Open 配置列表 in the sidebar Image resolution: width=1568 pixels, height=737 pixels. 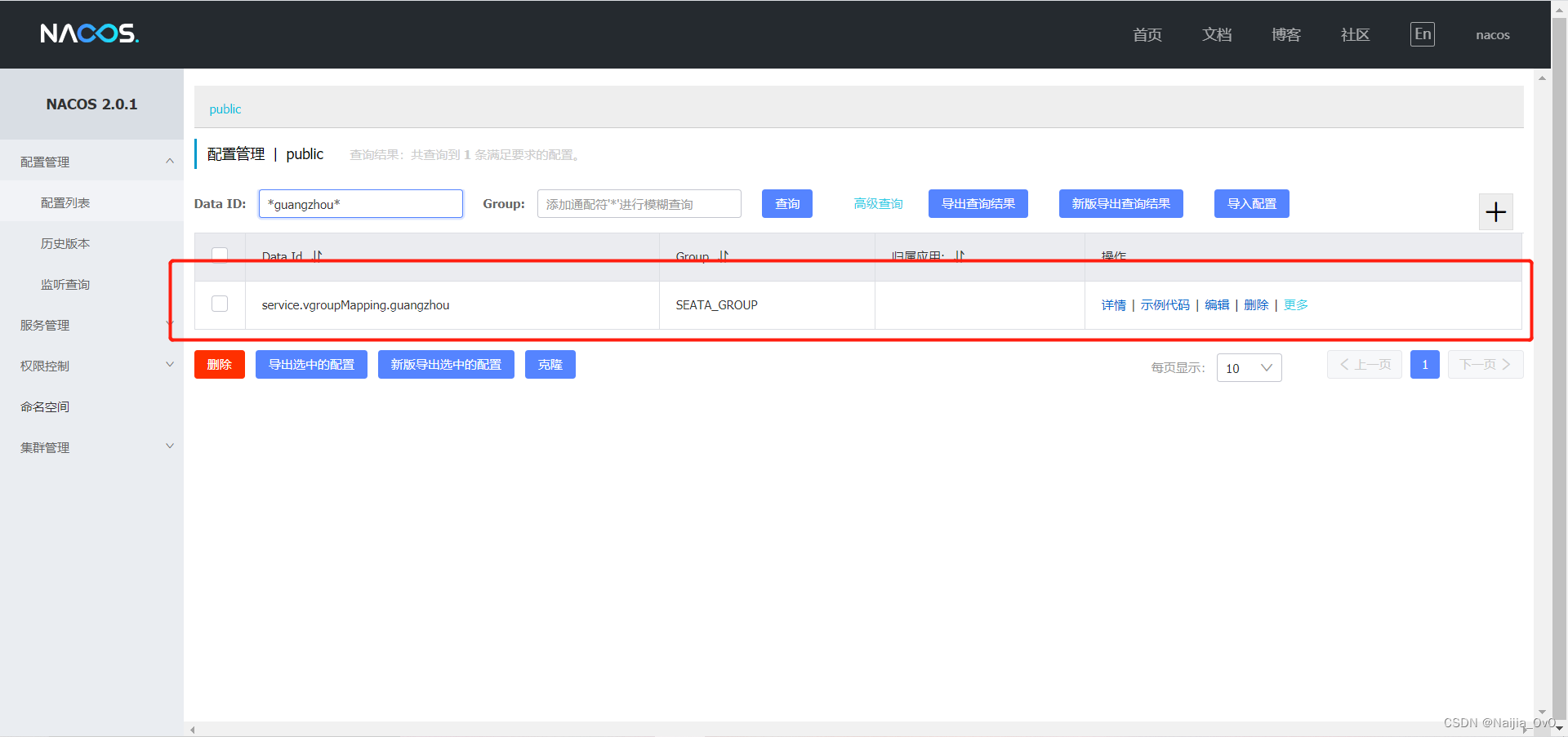pyautogui.click(x=65, y=202)
